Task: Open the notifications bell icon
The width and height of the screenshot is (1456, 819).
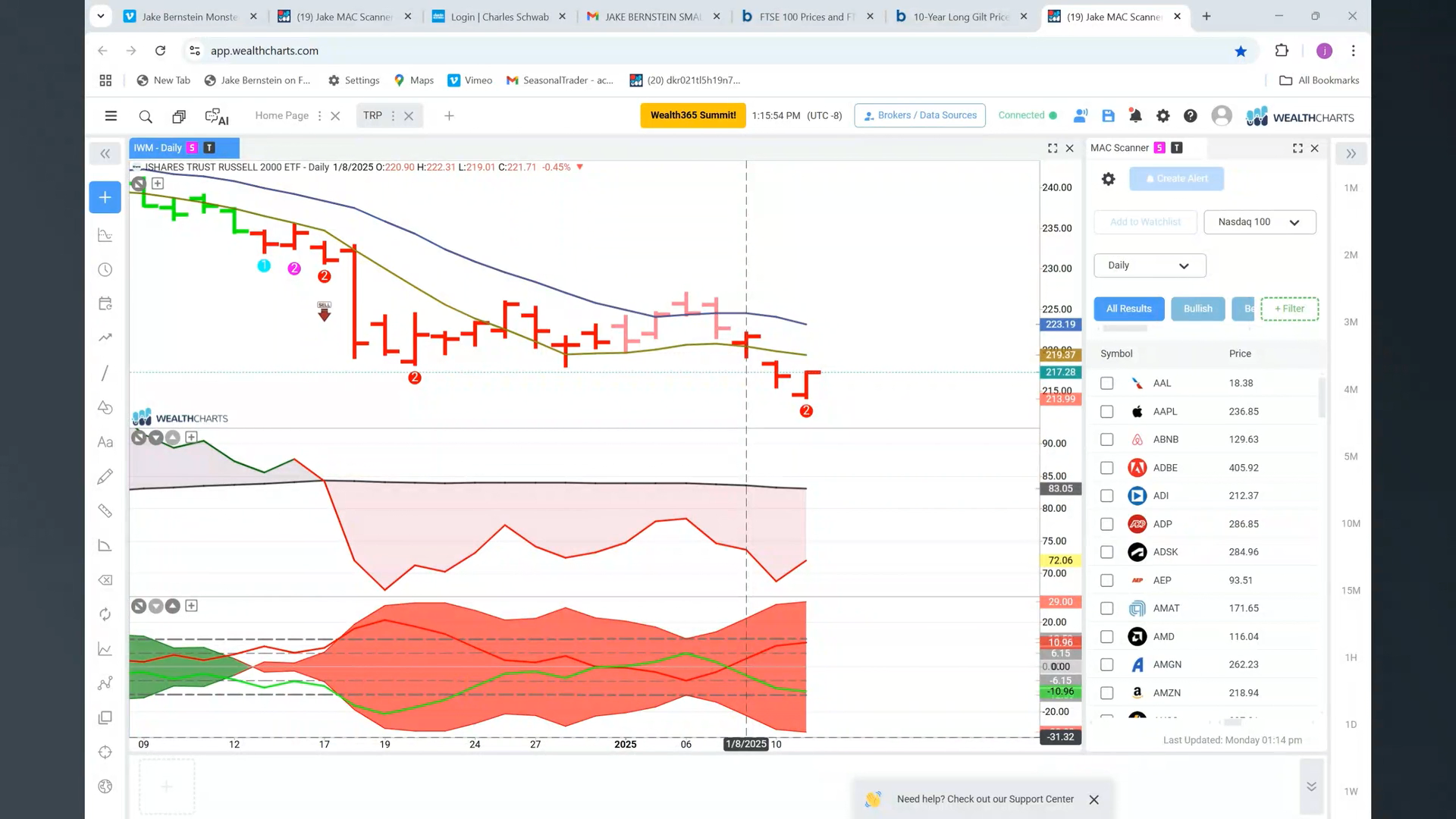Action: [x=1135, y=115]
